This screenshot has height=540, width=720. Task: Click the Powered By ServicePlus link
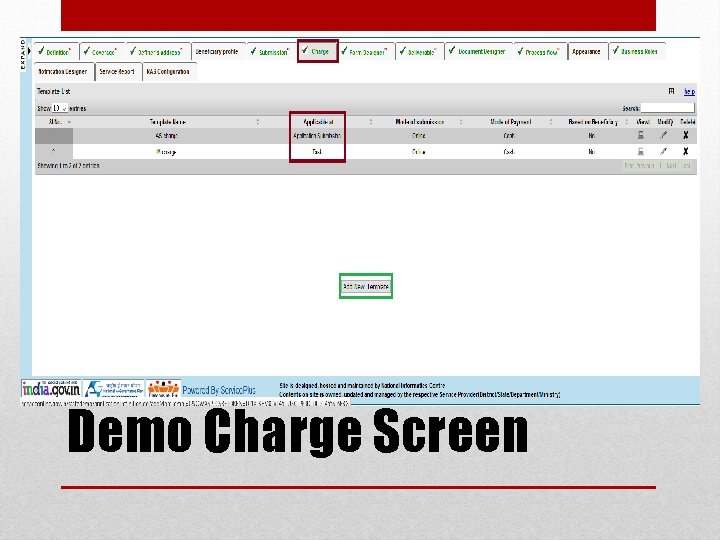(x=219, y=390)
